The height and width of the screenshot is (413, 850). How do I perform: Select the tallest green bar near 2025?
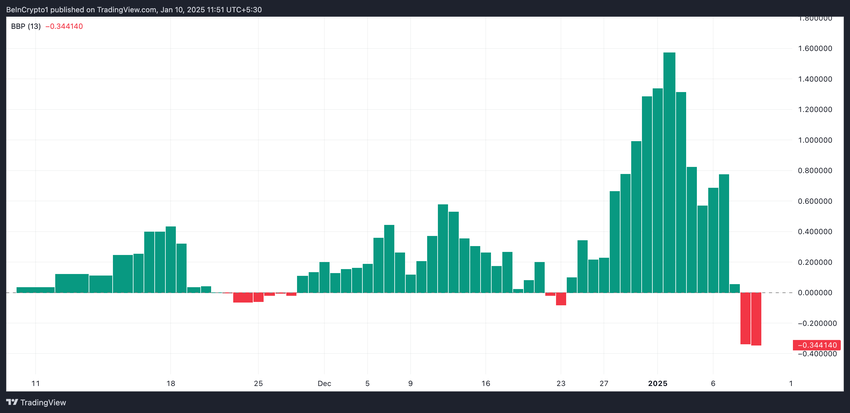tap(669, 172)
